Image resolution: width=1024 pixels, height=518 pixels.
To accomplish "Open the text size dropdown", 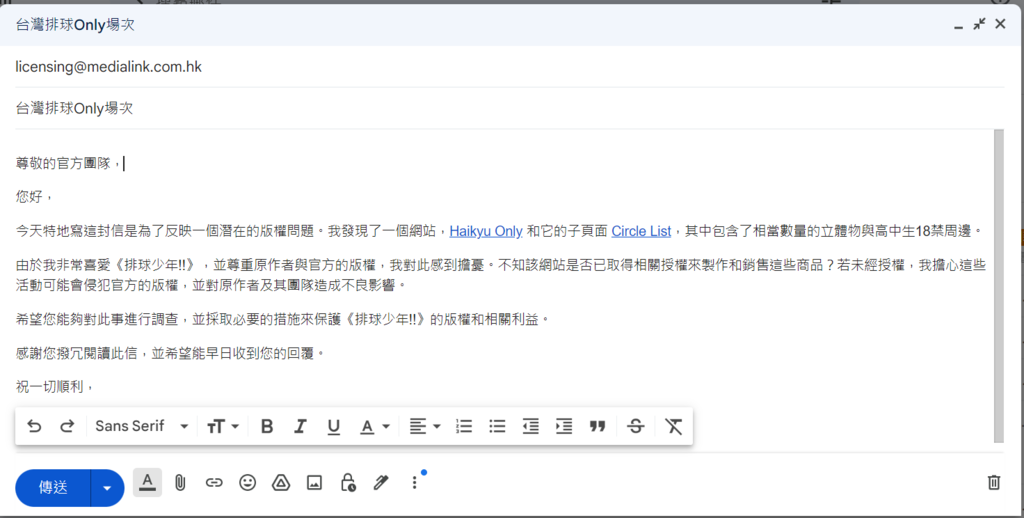I will tap(223, 427).
